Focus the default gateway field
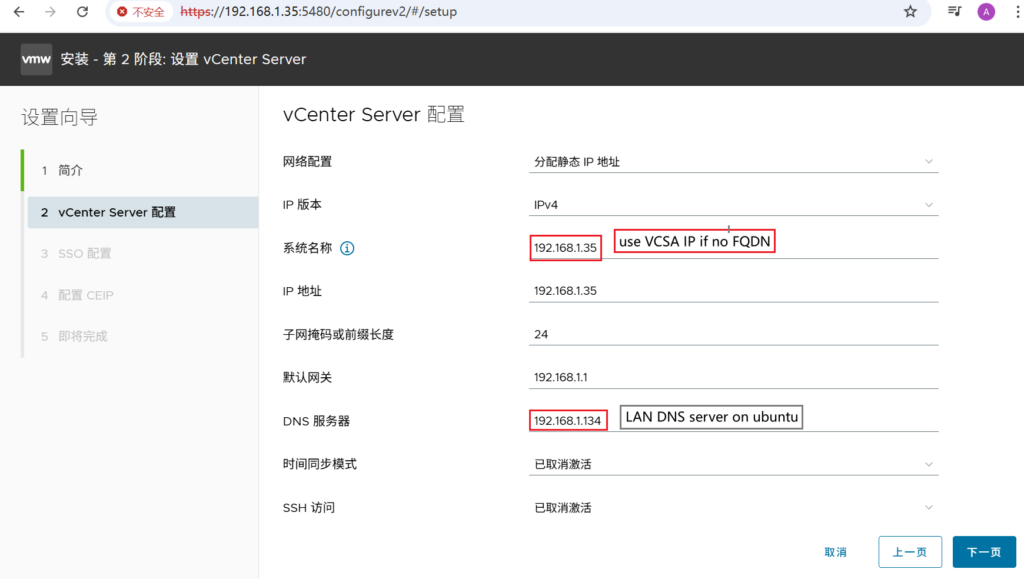This screenshot has width=1024, height=579. click(x=733, y=377)
